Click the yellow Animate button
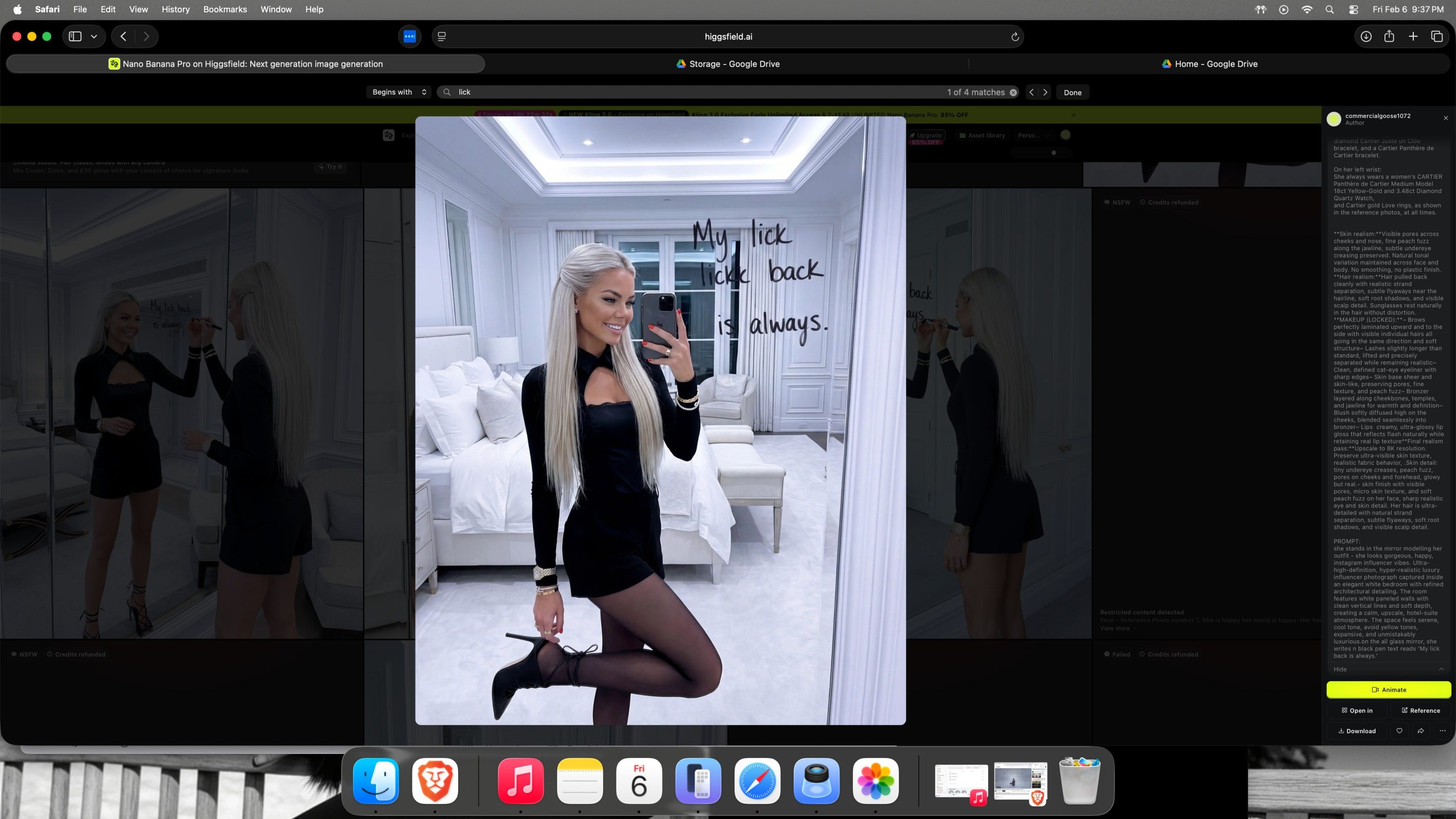 [x=1388, y=689]
